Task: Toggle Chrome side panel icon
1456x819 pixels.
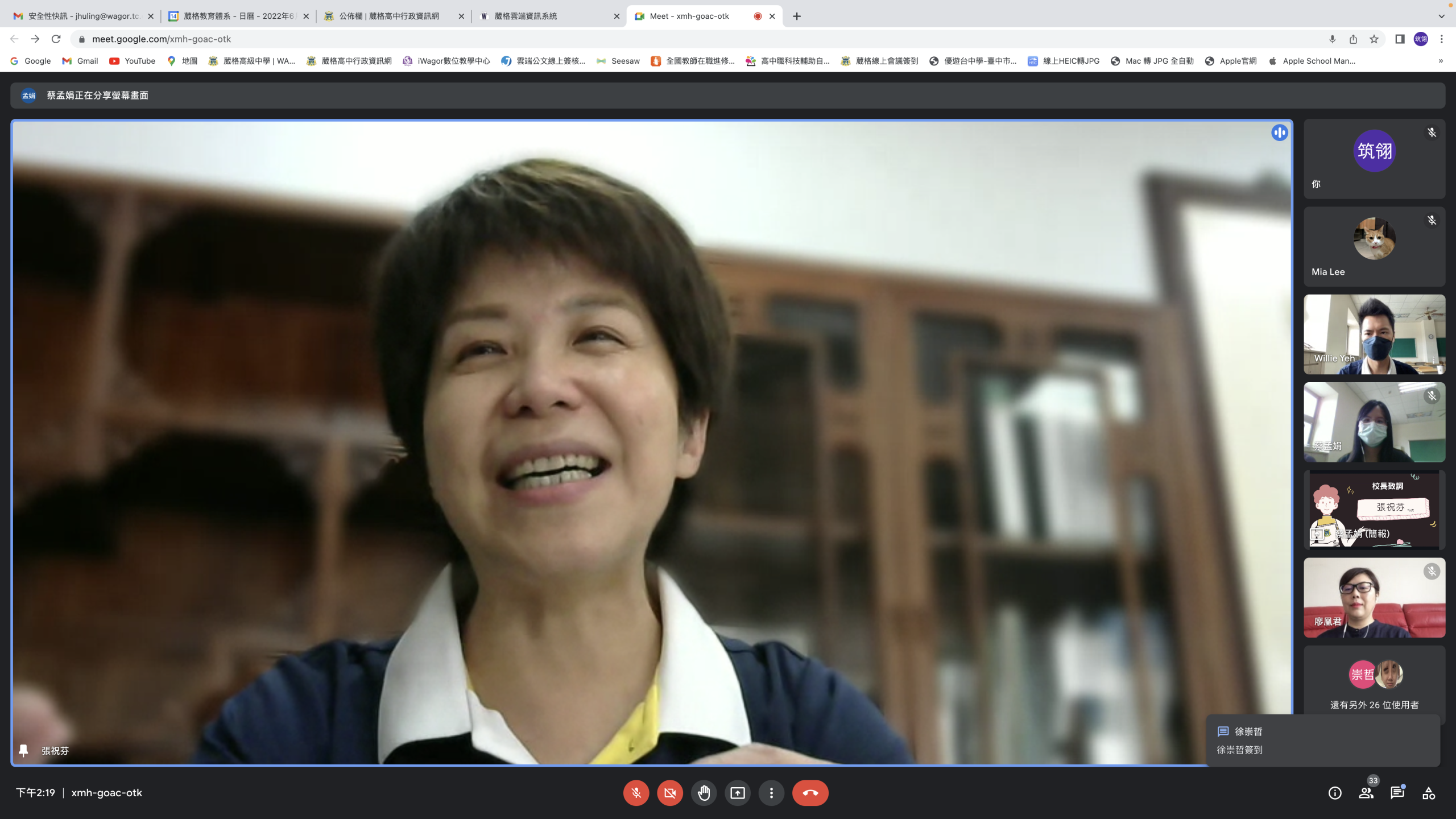Action: pyautogui.click(x=1400, y=39)
